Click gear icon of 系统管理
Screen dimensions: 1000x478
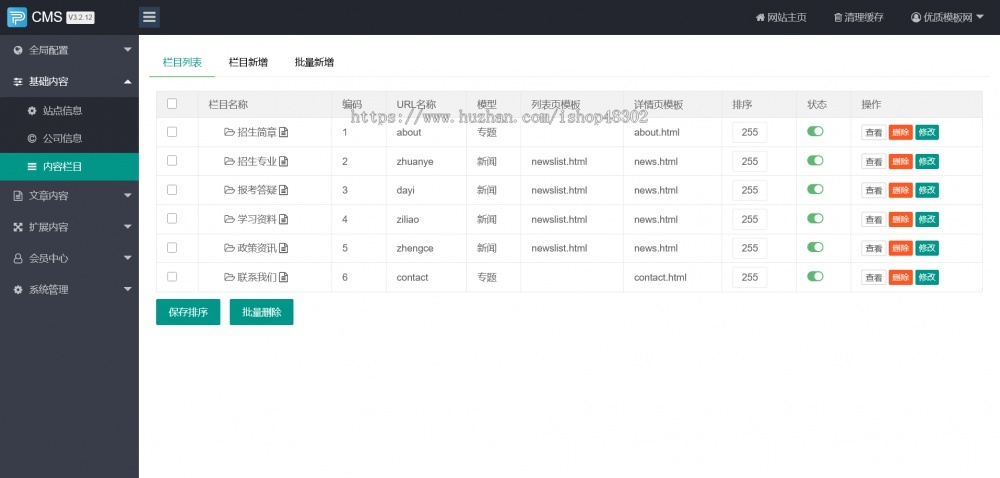(x=18, y=289)
